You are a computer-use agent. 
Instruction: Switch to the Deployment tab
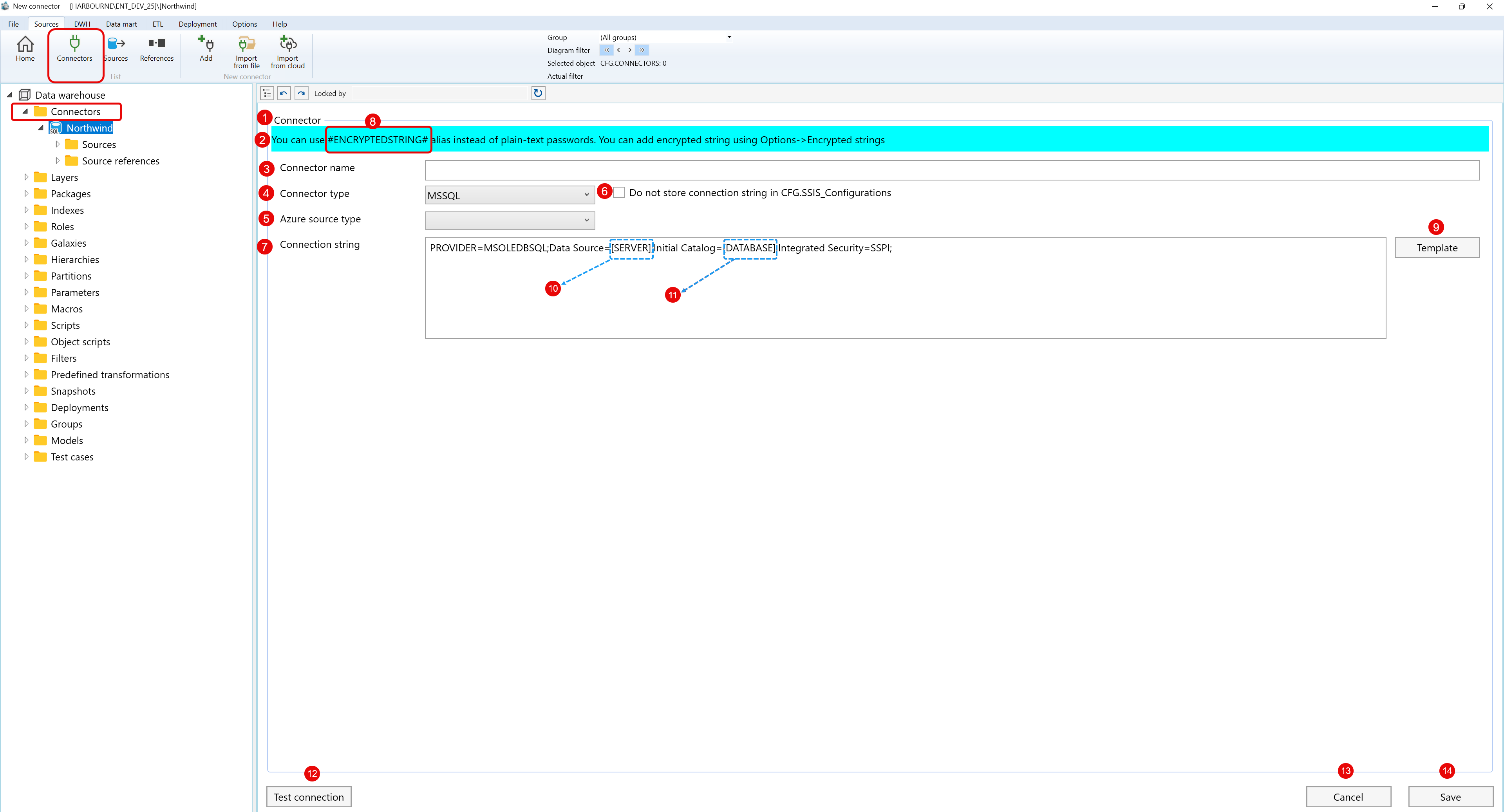pyautogui.click(x=197, y=24)
